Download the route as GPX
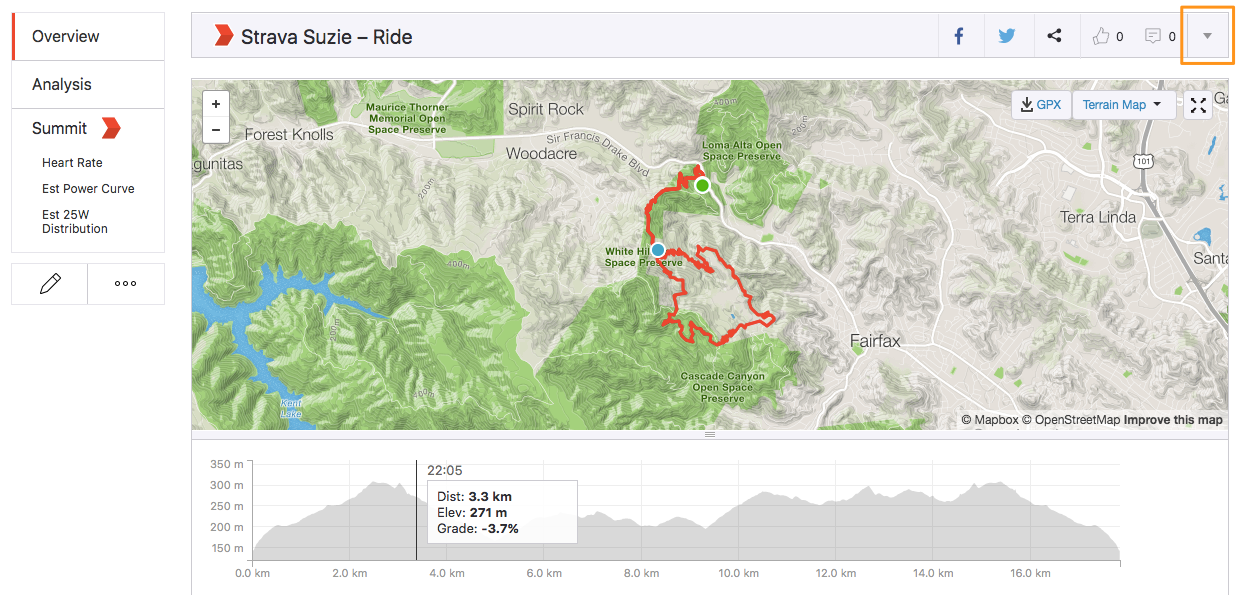1240x595 pixels. point(1040,103)
